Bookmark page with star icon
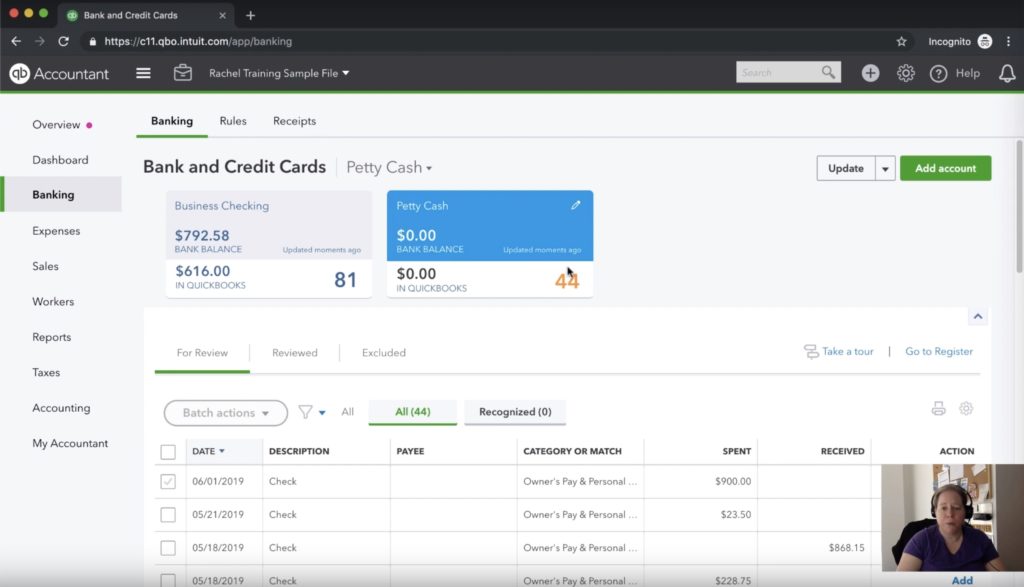Screen dimensions: 1024x587 [901, 41]
